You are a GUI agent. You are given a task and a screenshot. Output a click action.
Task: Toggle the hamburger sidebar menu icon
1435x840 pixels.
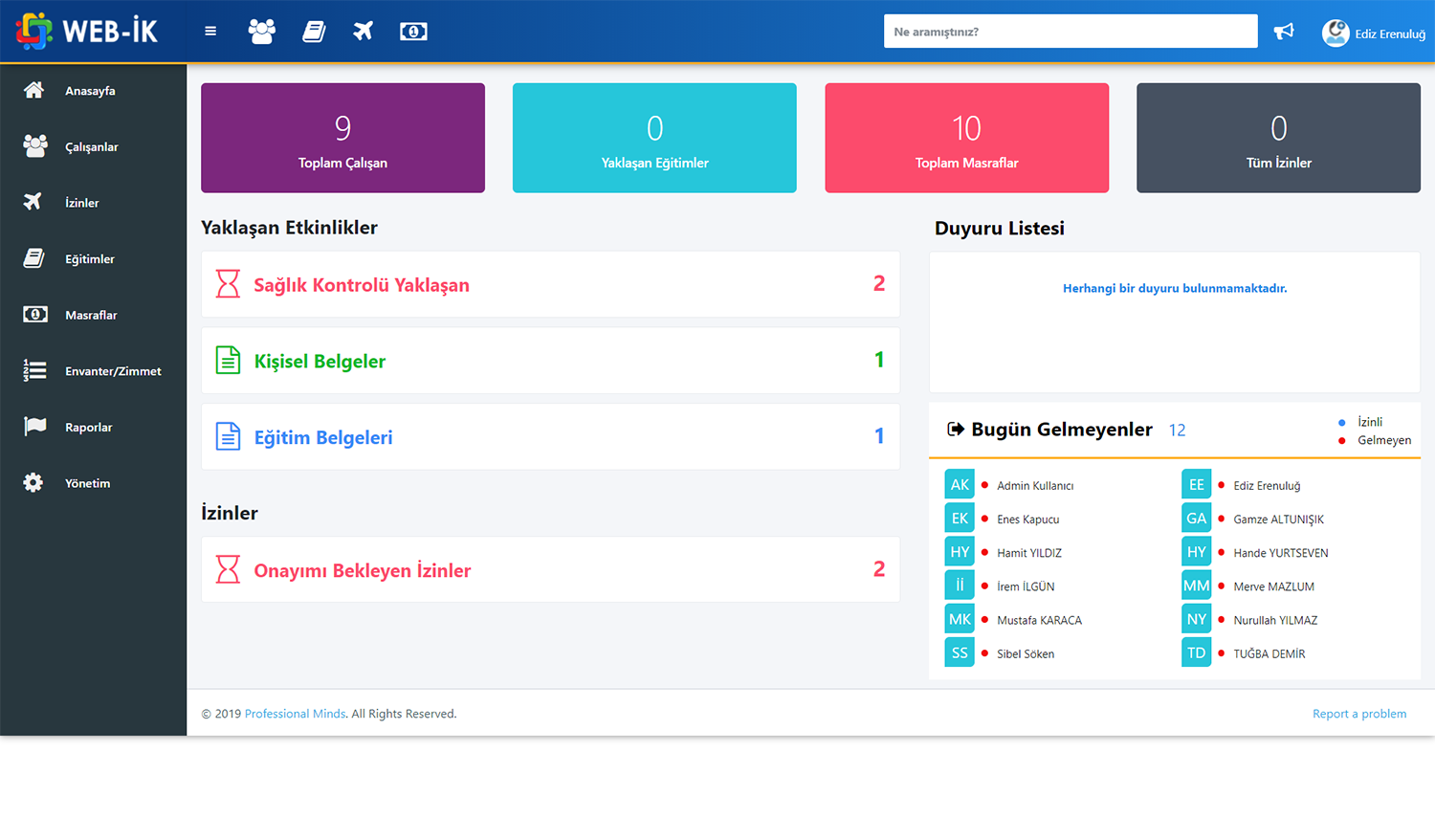coord(210,32)
